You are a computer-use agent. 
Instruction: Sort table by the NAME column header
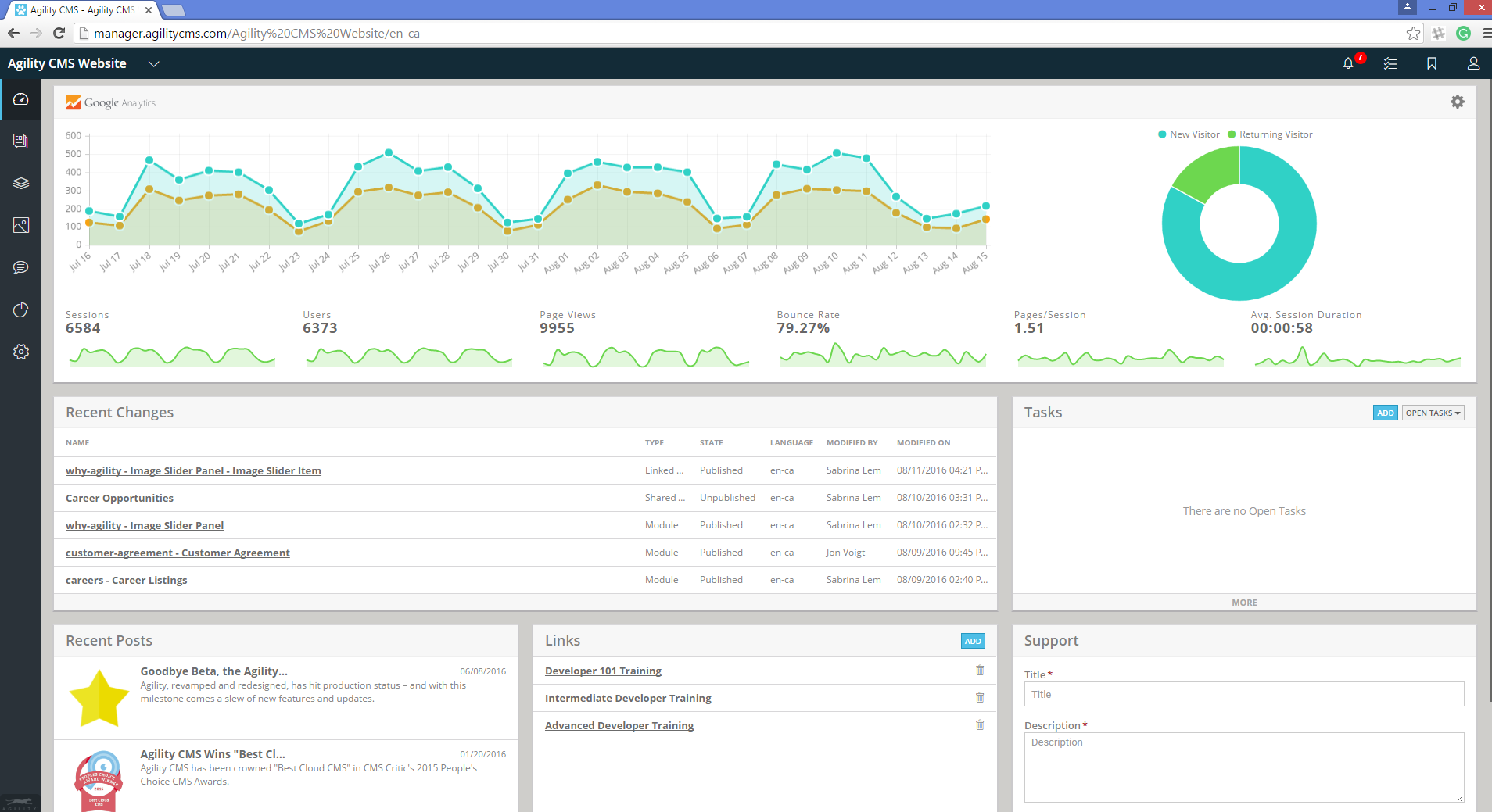(x=77, y=442)
